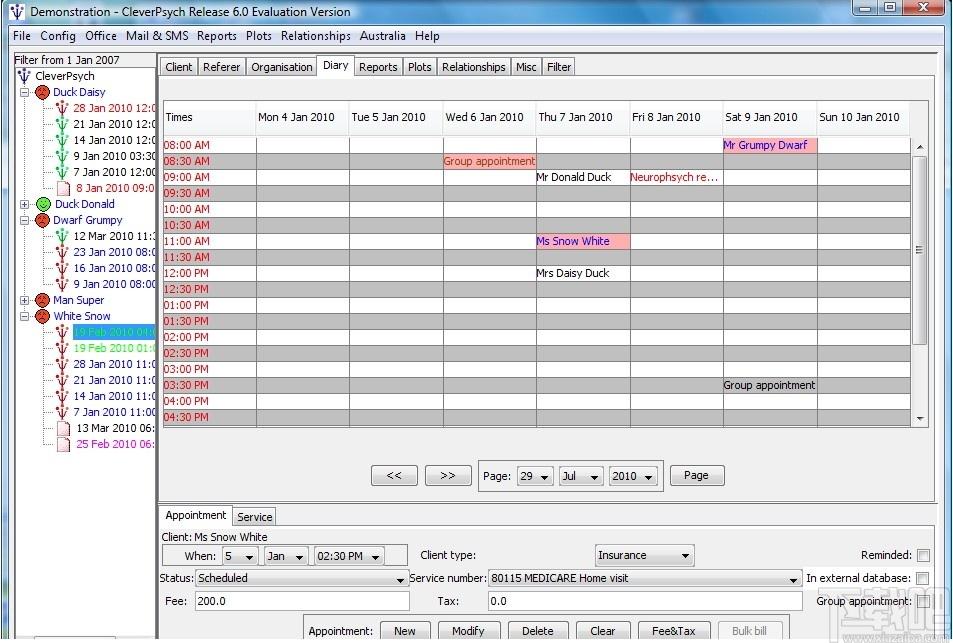Select the document icon for 13 Mar 2010
Screen dimensions: 953x643
[63, 428]
